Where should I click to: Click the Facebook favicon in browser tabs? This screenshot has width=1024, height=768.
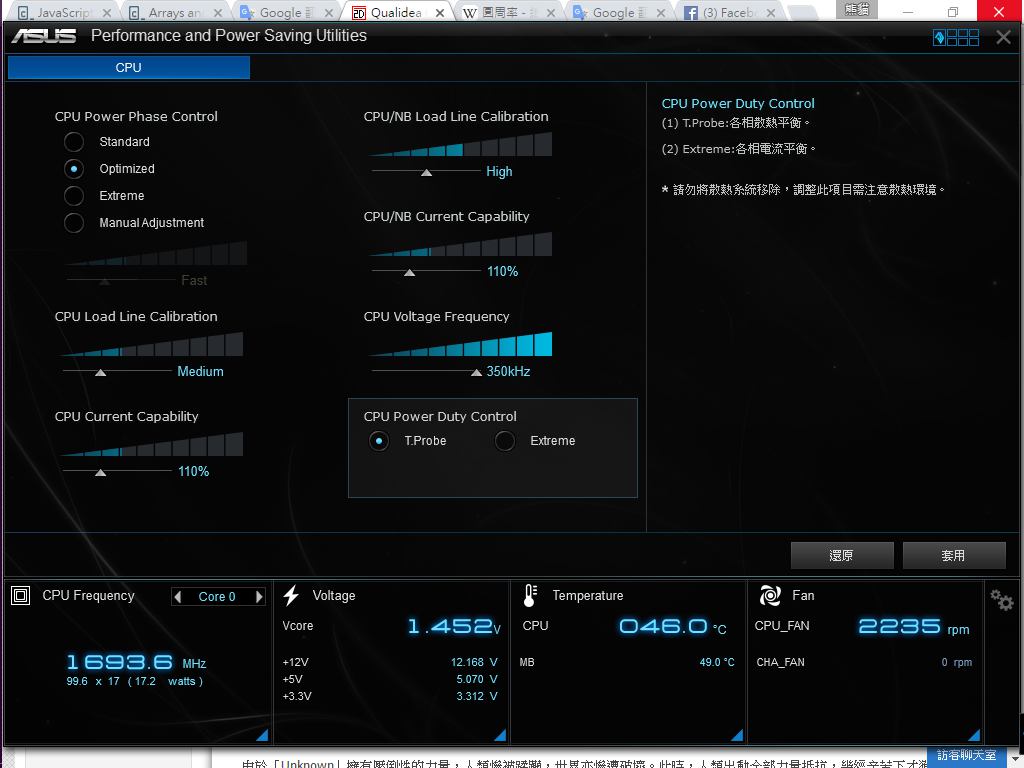pos(691,12)
